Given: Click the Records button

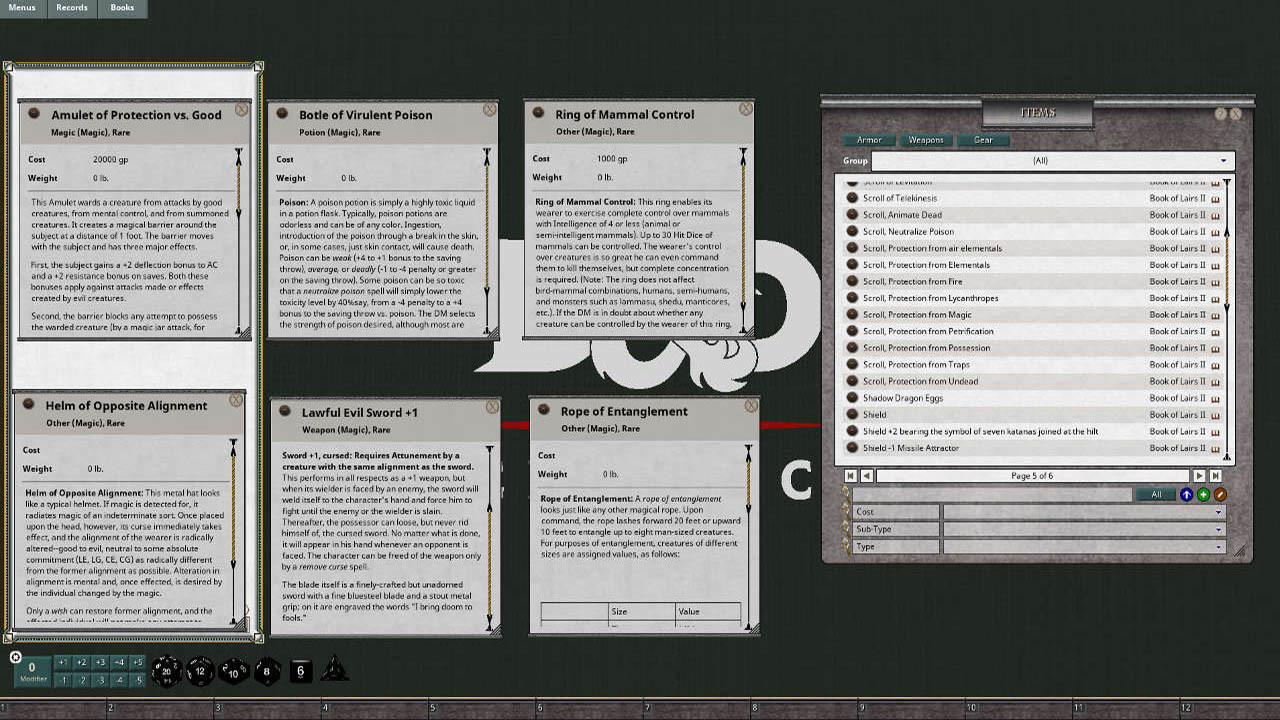Looking at the screenshot, I should pyautogui.click(x=71, y=8).
